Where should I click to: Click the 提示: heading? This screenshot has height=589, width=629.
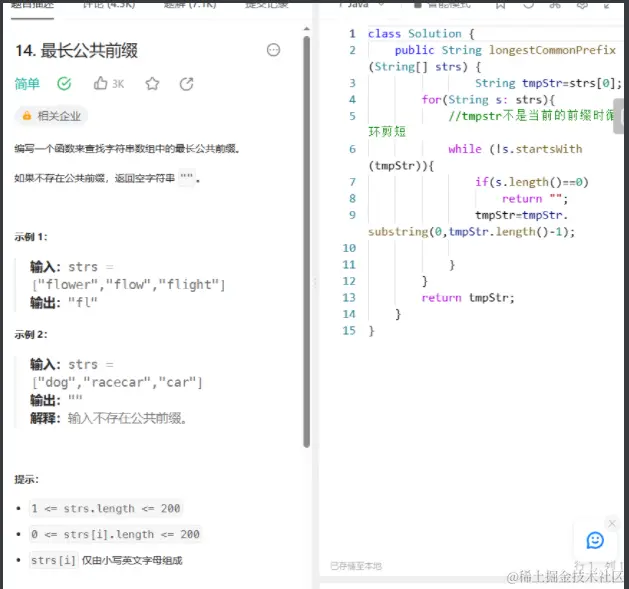coord(26,479)
